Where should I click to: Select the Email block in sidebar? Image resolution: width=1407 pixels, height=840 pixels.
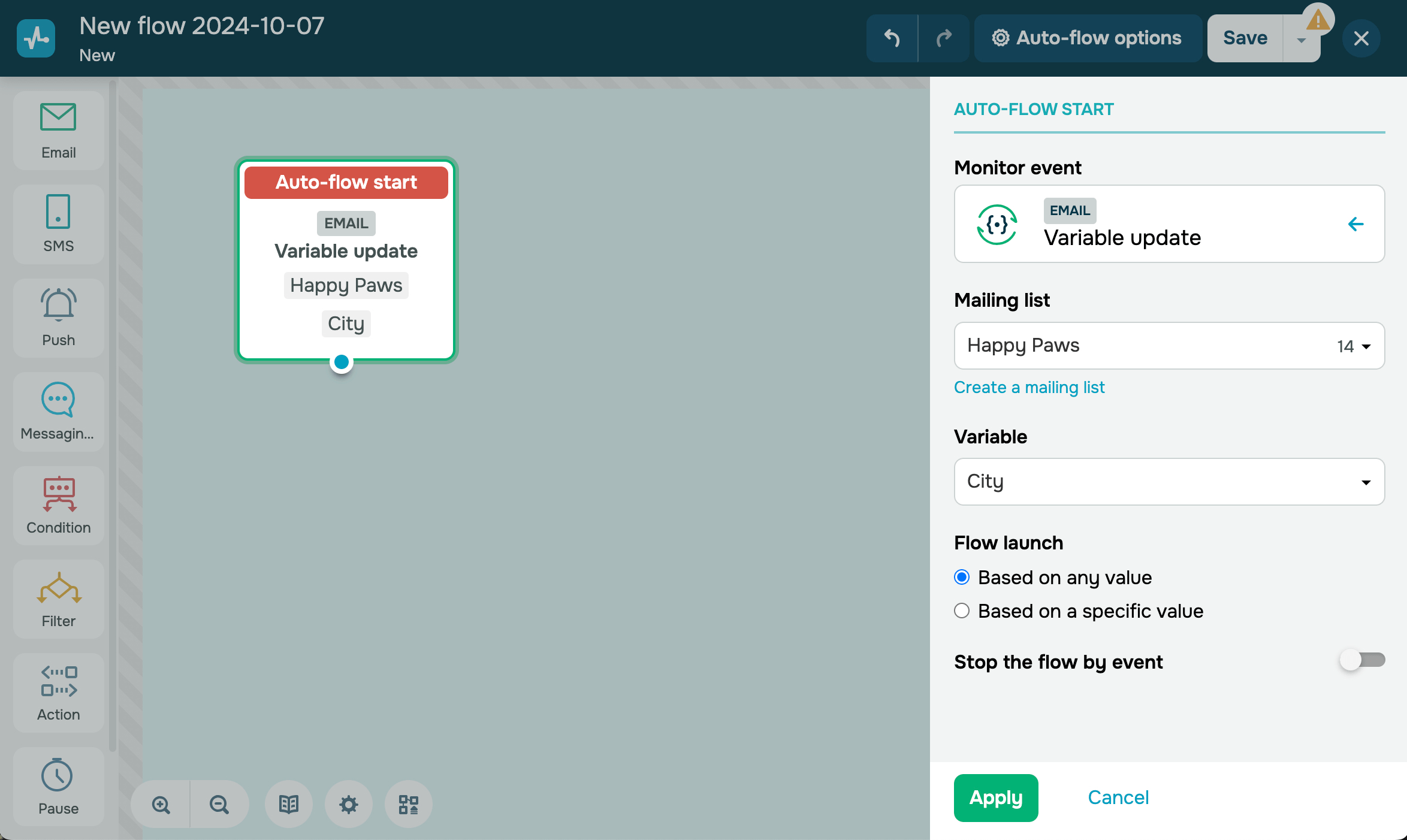(x=58, y=131)
